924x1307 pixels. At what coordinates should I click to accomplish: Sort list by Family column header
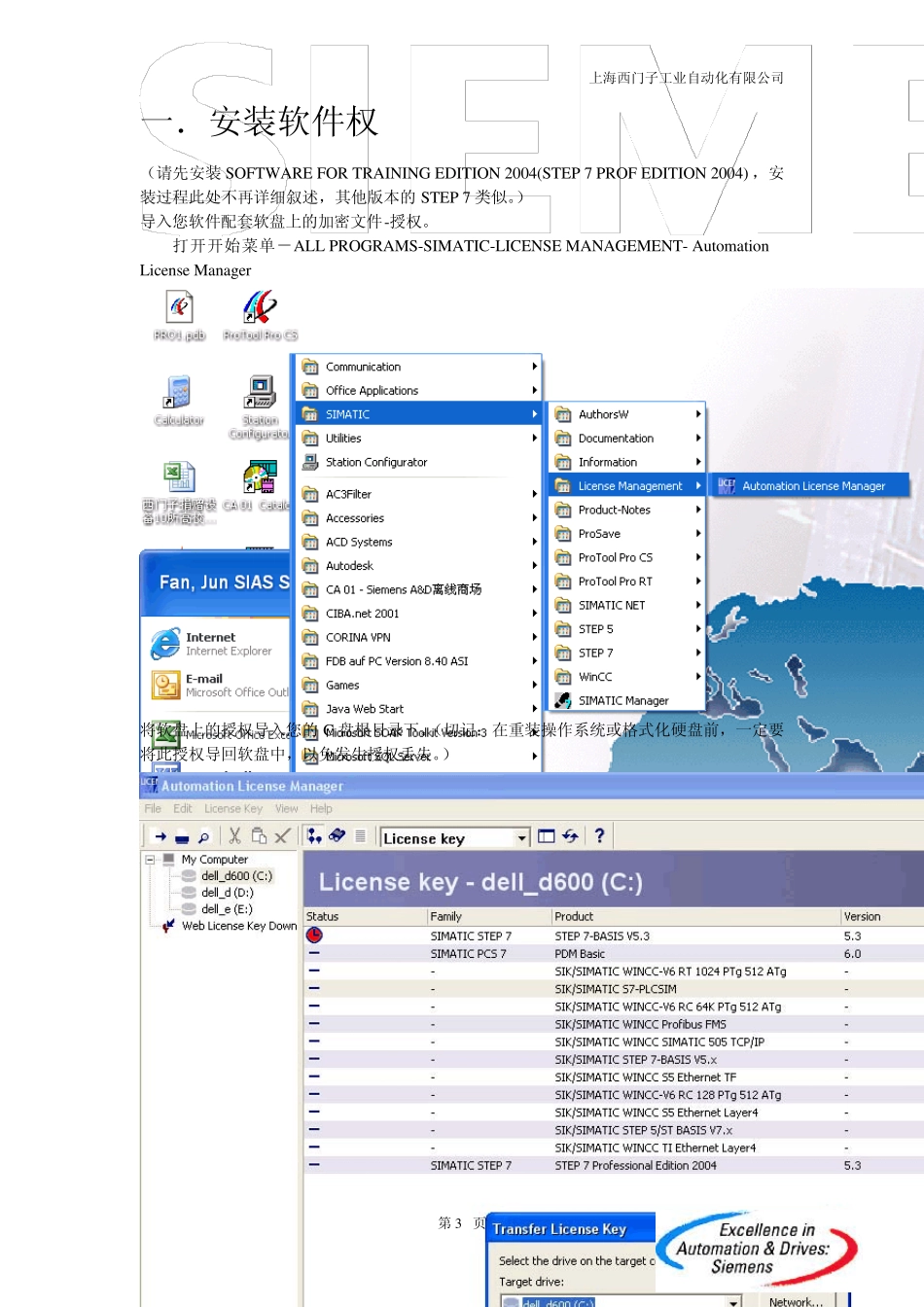[x=489, y=916]
